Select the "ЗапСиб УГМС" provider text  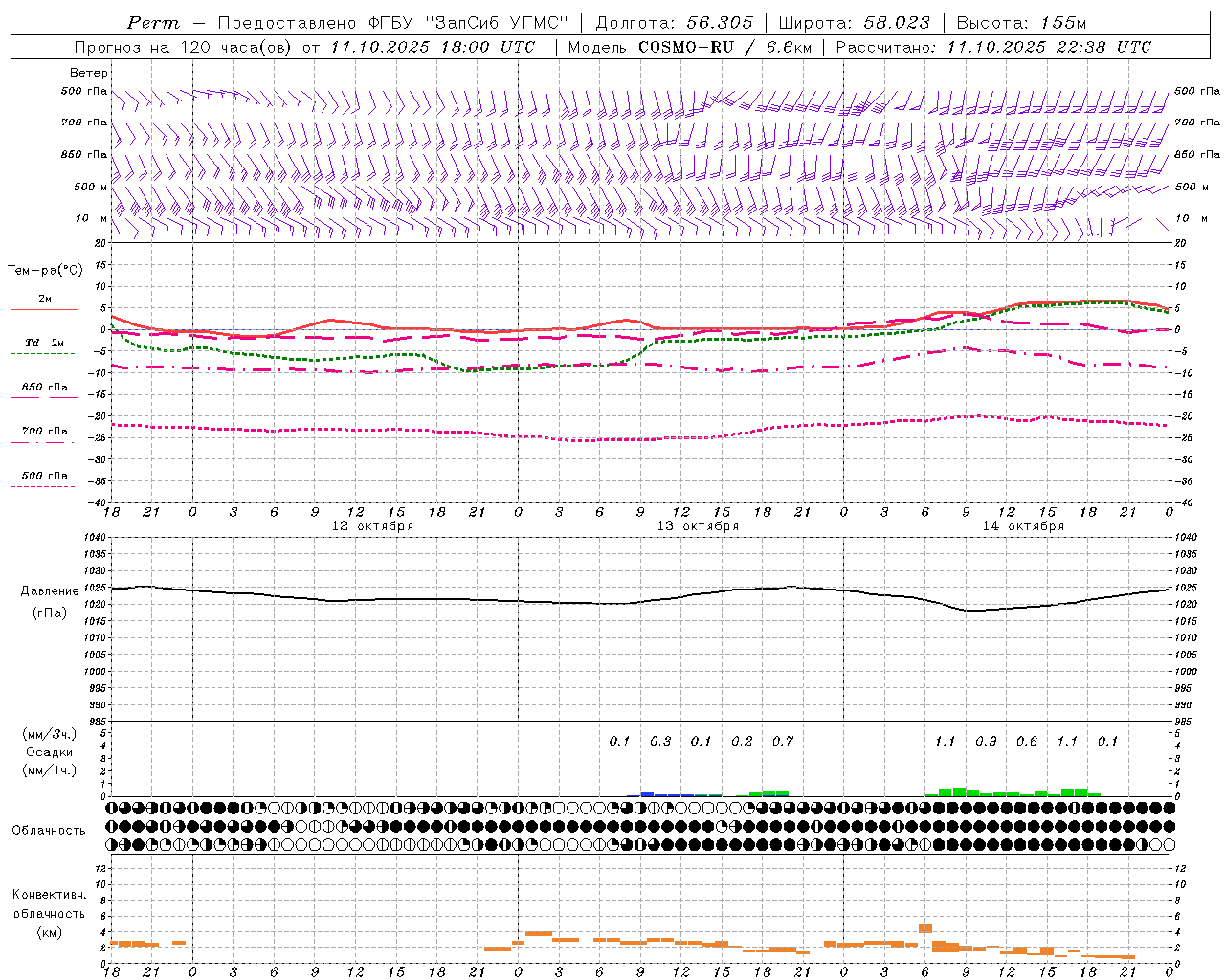click(x=498, y=23)
